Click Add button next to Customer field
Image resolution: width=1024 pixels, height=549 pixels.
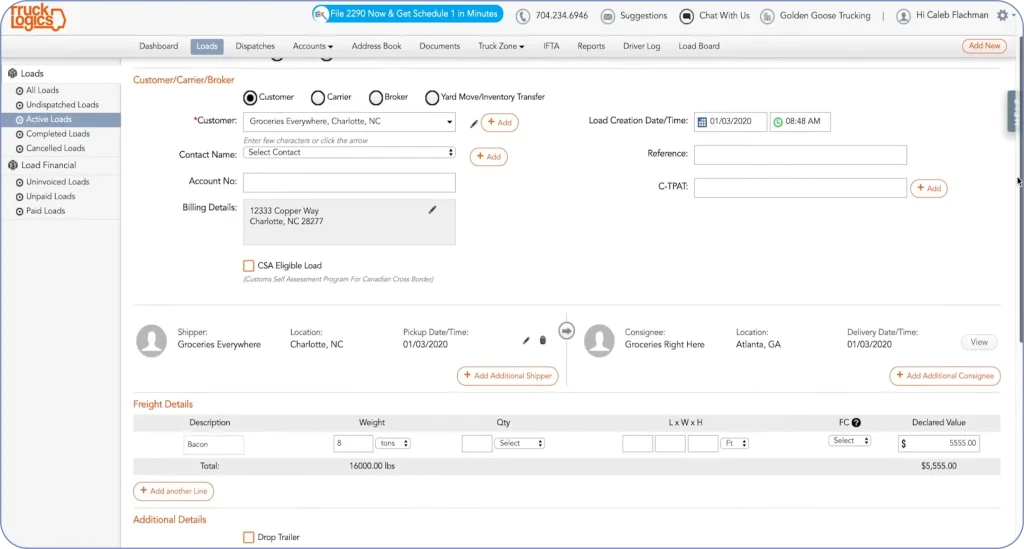[500, 123]
